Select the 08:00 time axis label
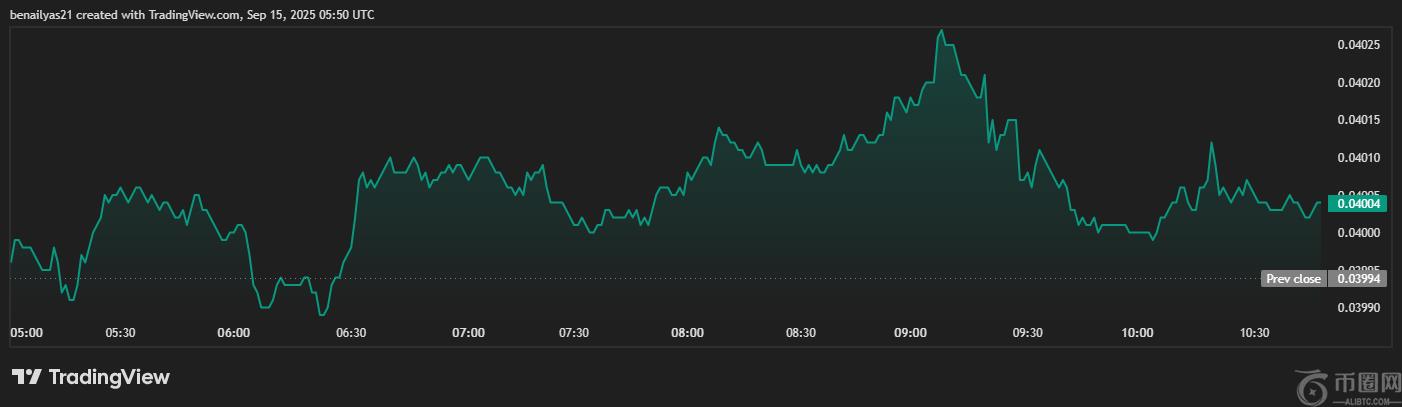This screenshot has width=1402, height=407. (687, 333)
